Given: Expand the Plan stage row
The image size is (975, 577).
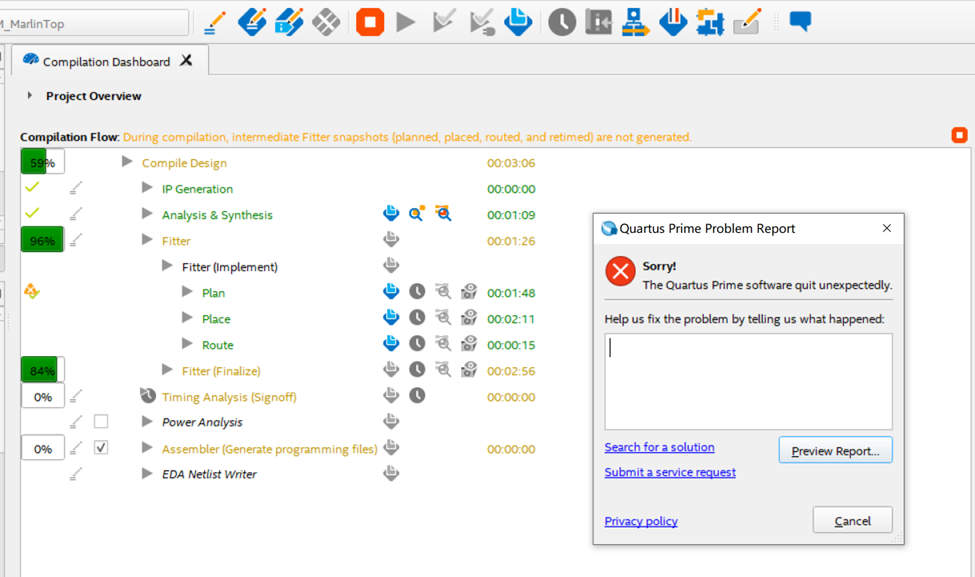Looking at the screenshot, I should coord(187,292).
